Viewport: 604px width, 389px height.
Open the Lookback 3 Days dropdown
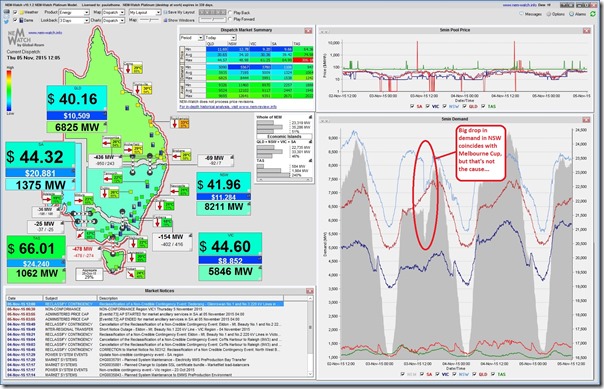click(x=74, y=20)
